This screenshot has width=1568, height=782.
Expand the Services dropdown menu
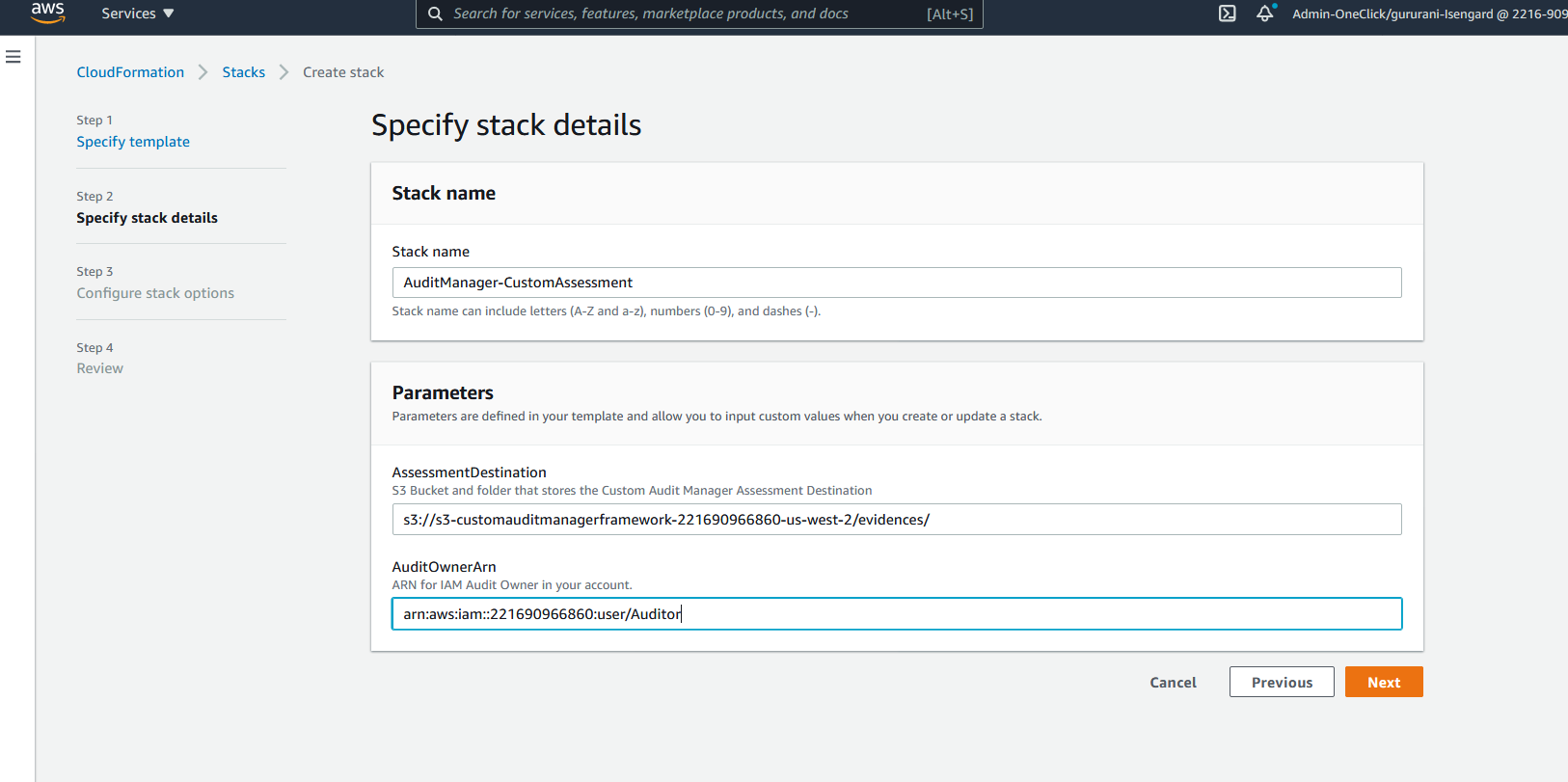pos(138,13)
